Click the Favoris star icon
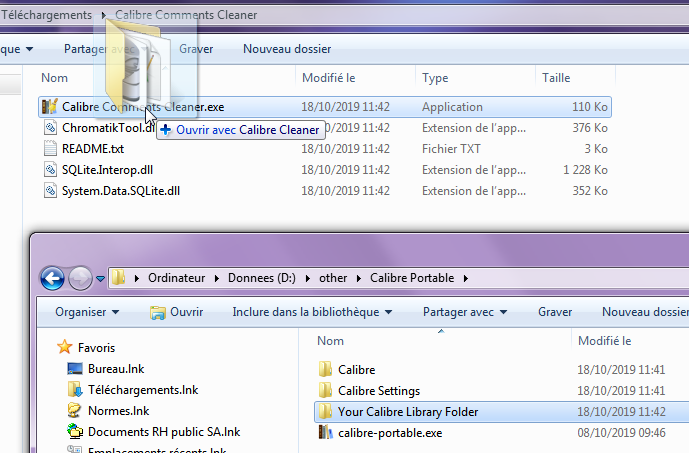The height and width of the screenshot is (453, 689). (65, 347)
